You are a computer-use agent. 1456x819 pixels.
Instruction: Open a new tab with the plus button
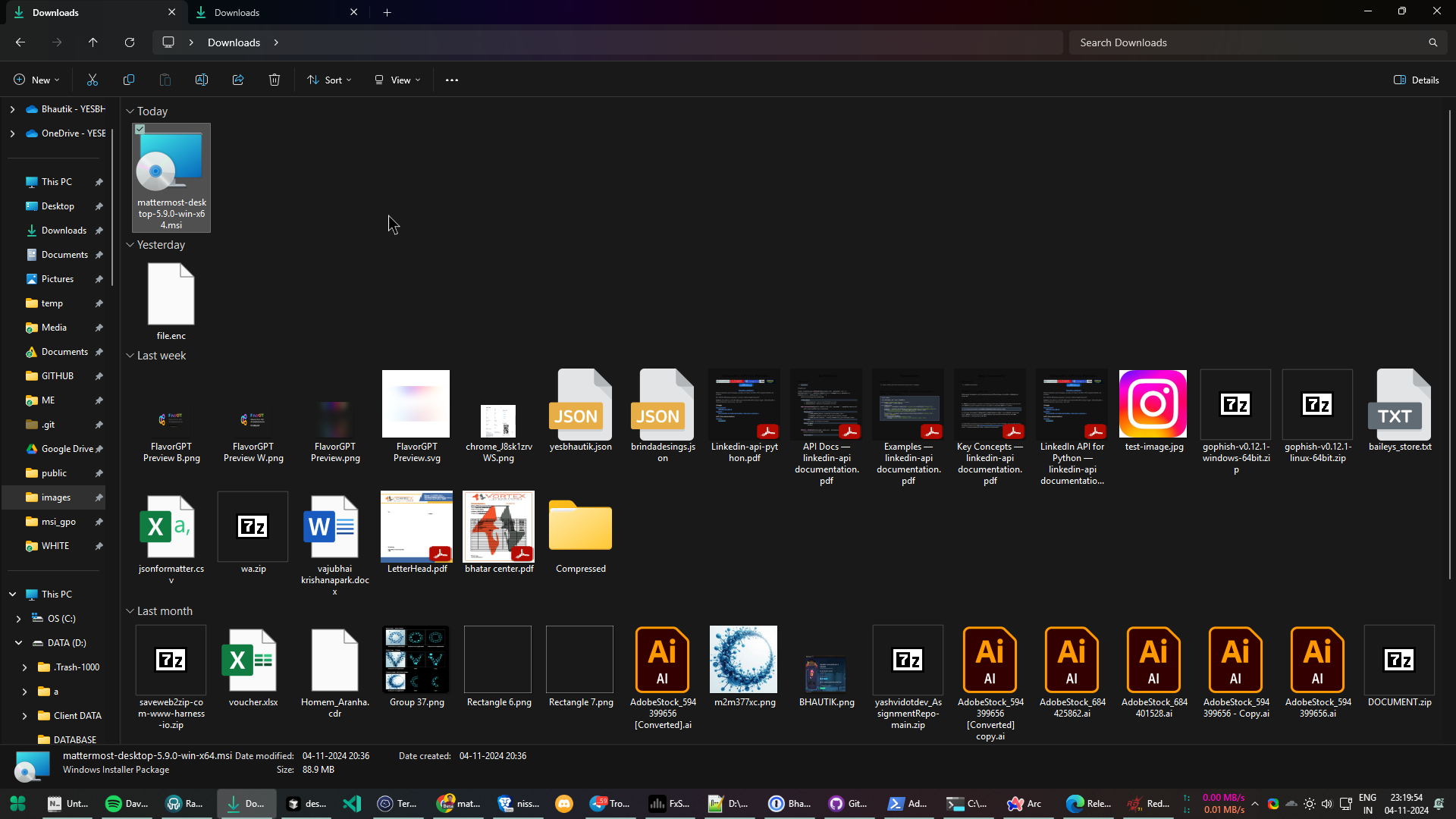[388, 12]
